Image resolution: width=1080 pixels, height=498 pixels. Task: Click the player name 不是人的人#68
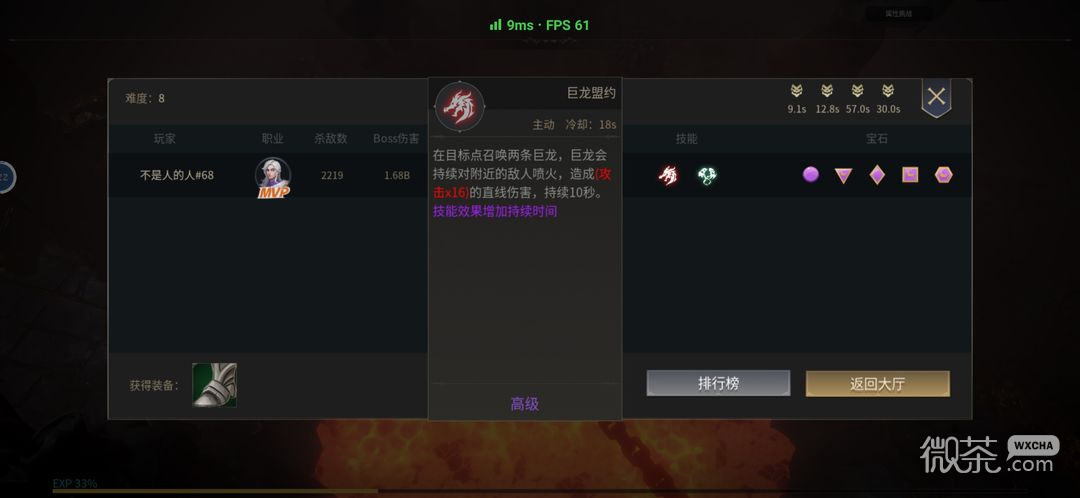(177, 175)
